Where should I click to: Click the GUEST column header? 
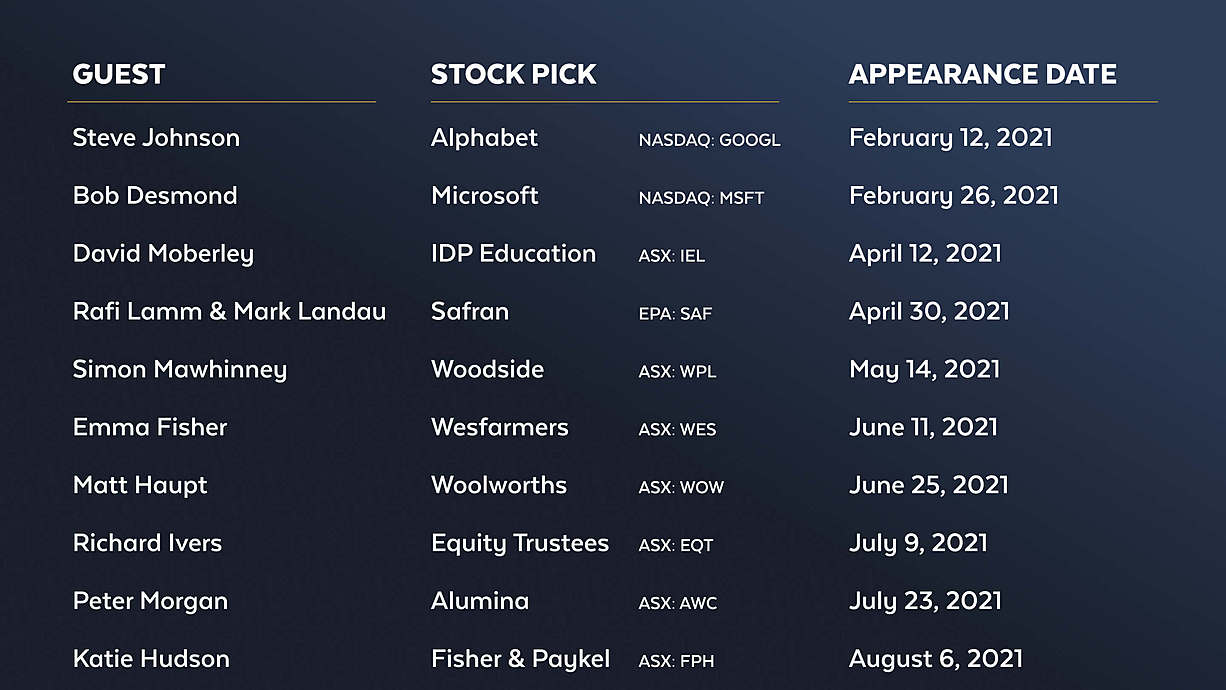click(x=119, y=74)
